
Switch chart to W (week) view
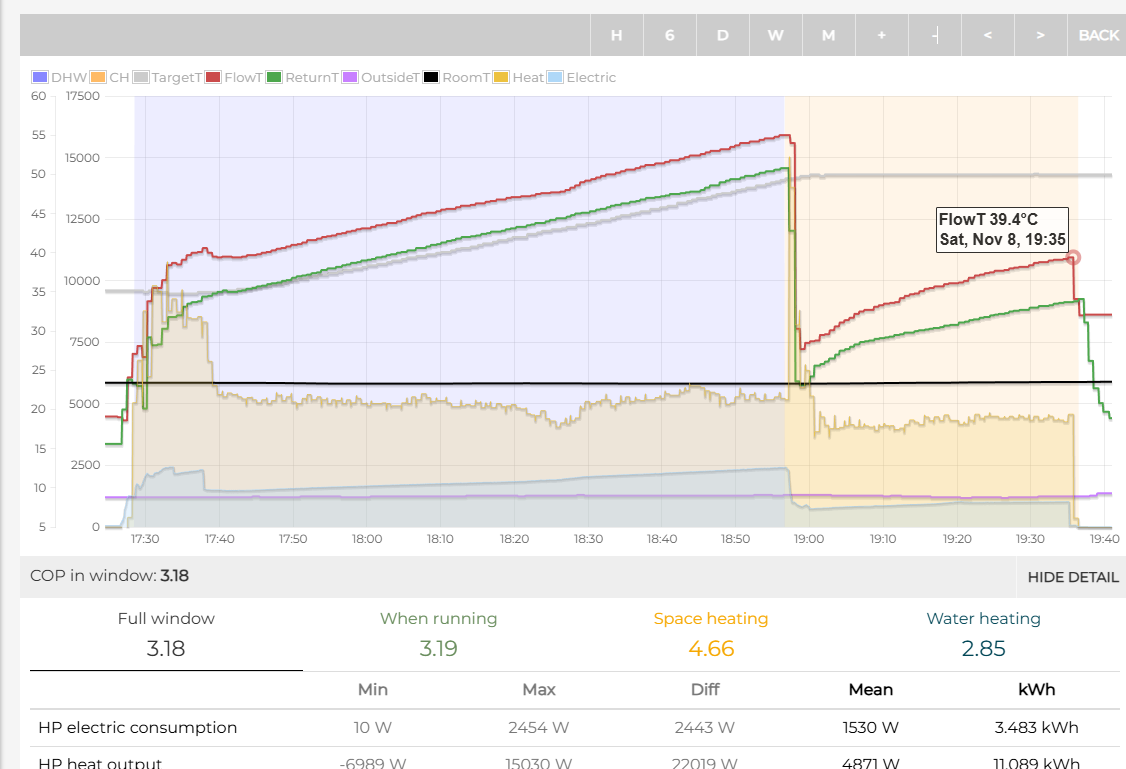pos(775,35)
